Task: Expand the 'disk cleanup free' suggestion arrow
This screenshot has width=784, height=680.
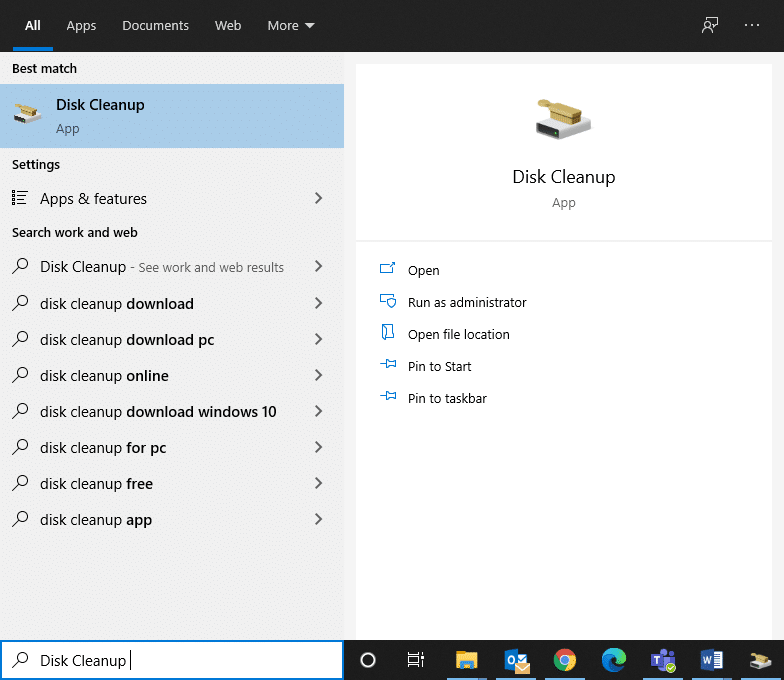Action: [319, 483]
